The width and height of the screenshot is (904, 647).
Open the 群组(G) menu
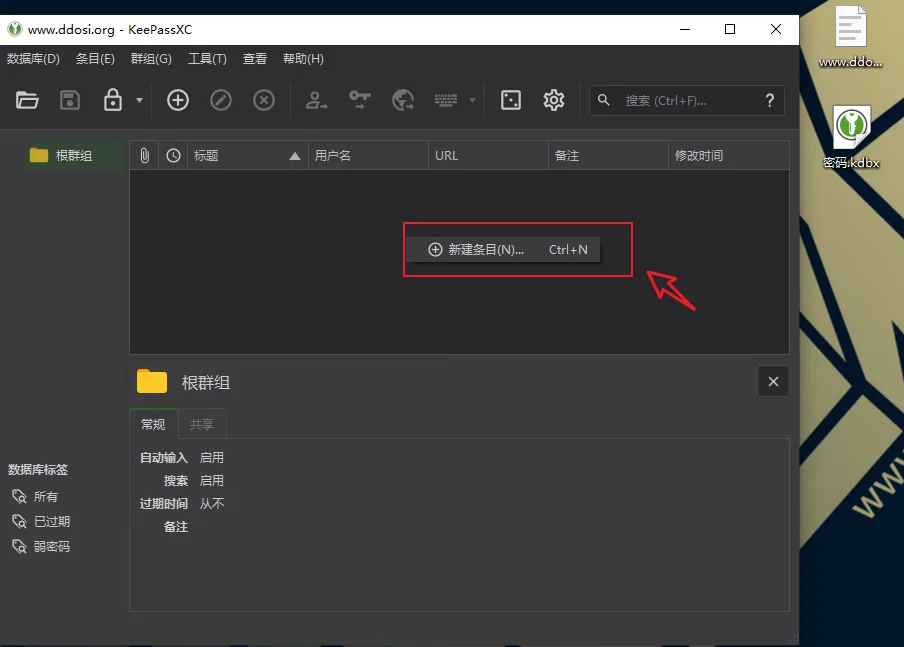[151, 59]
